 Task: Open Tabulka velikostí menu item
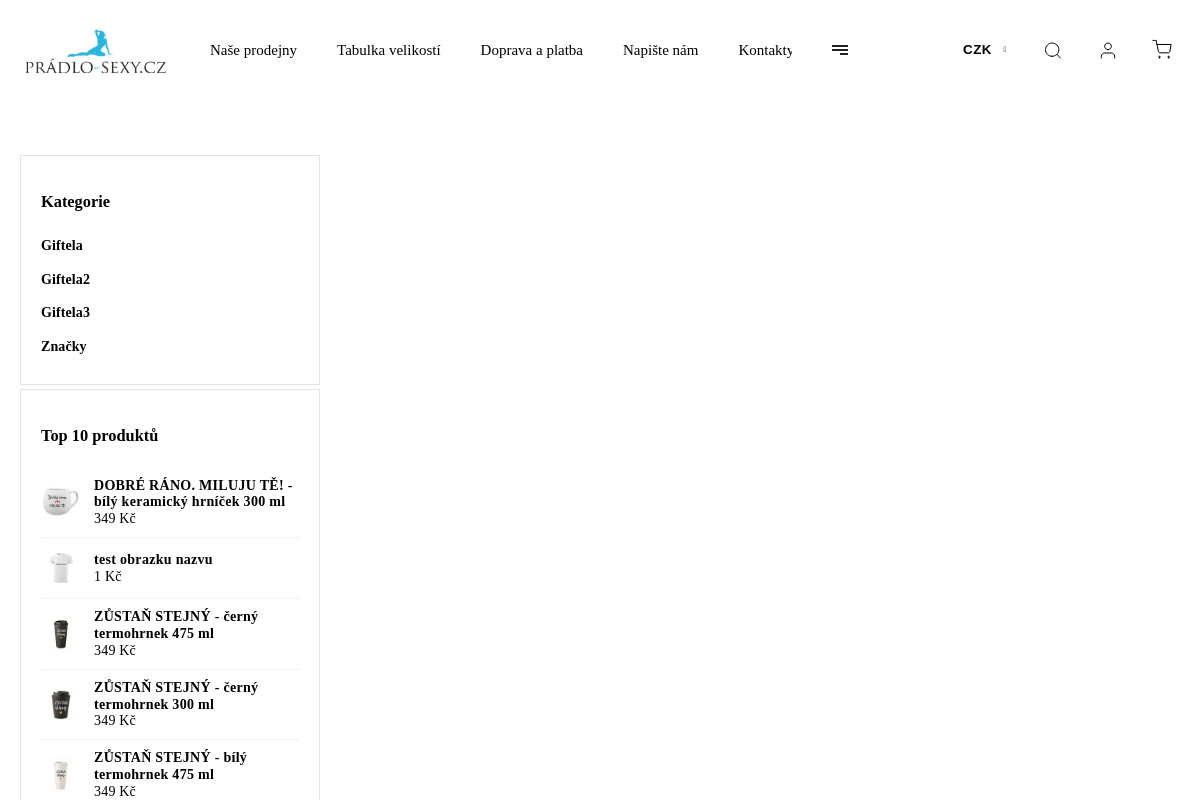[x=388, y=50]
